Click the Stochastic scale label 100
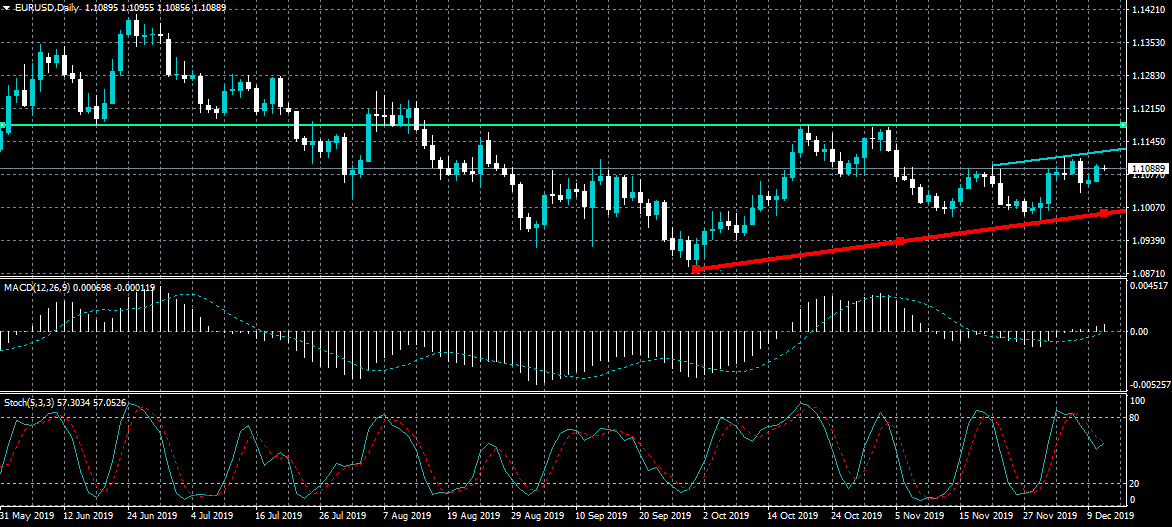This screenshot has height=527, width=1172. click(x=1139, y=401)
